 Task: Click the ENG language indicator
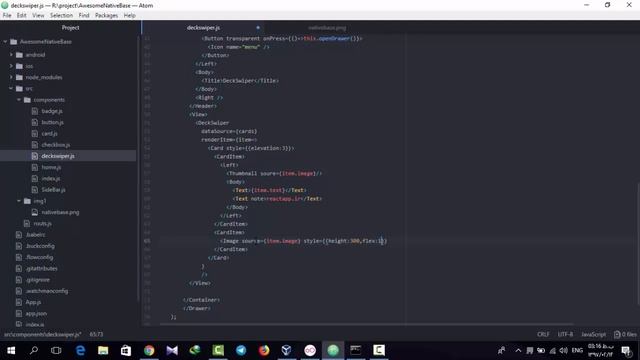(x=577, y=350)
